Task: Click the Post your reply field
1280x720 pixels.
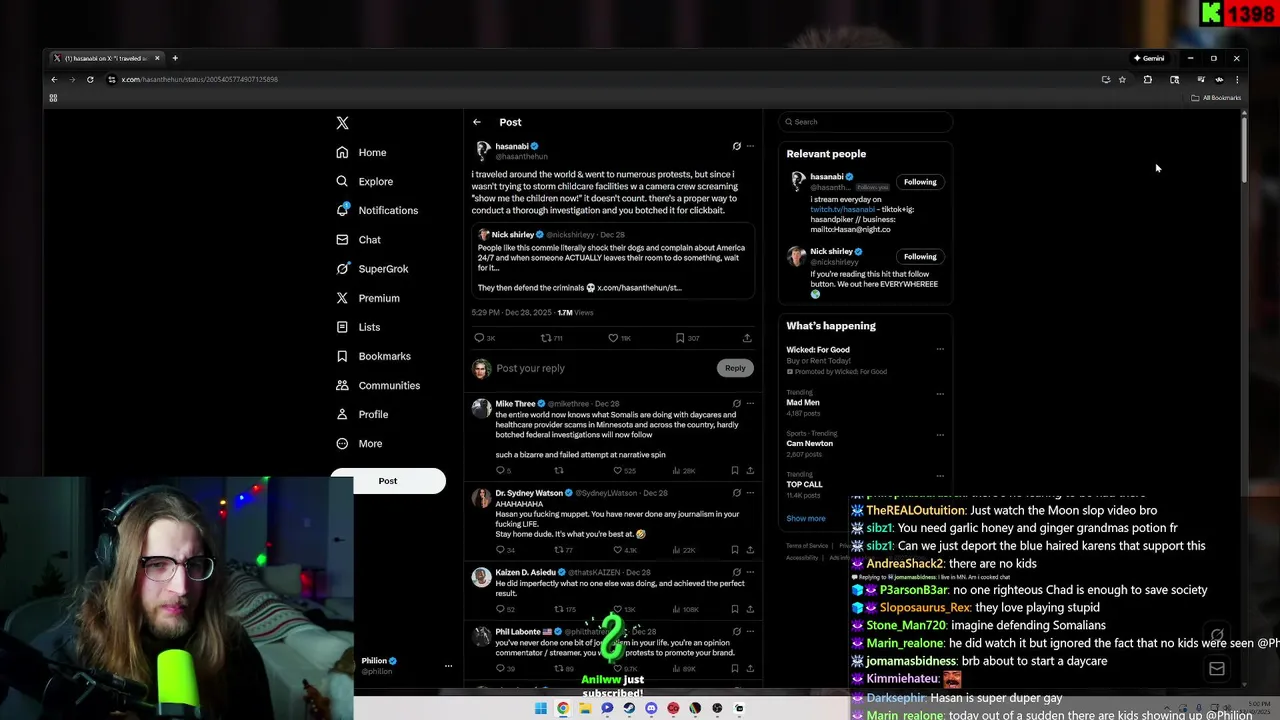Action: click(603, 368)
